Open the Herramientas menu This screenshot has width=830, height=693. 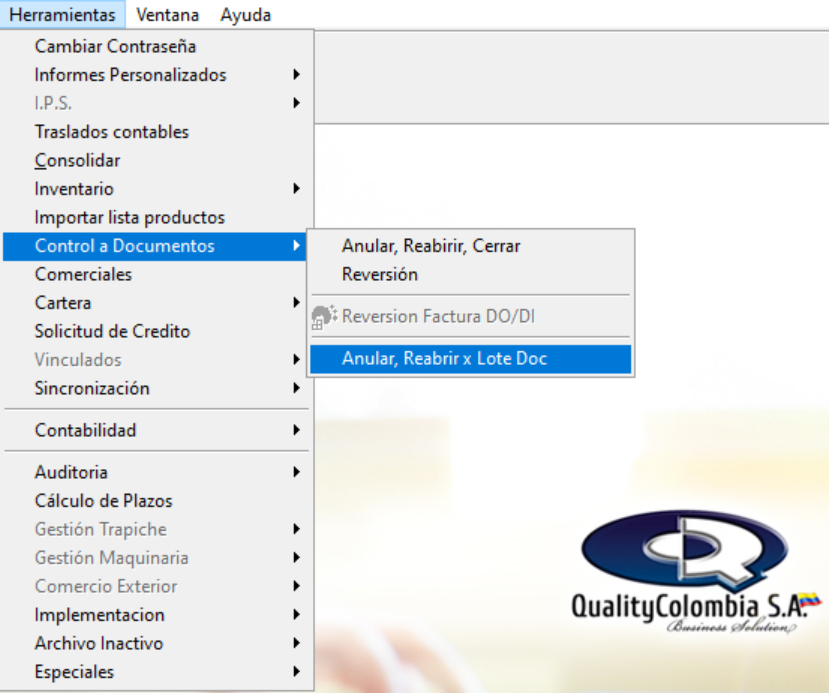[62, 14]
